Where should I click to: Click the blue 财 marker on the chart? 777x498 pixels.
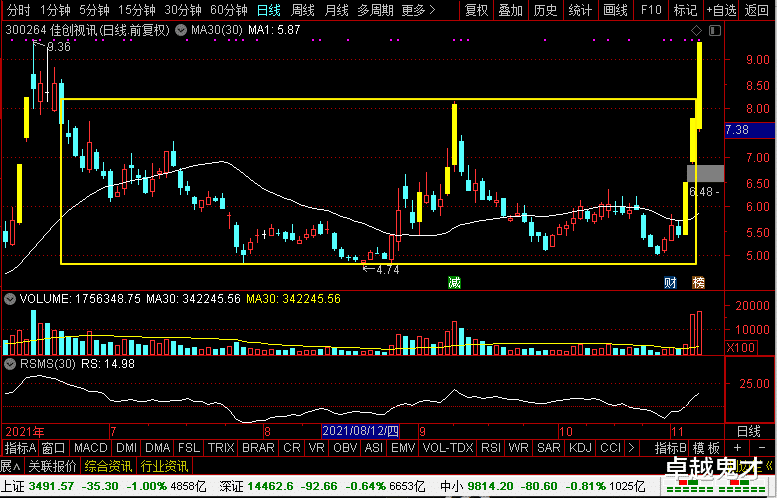click(670, 282)
